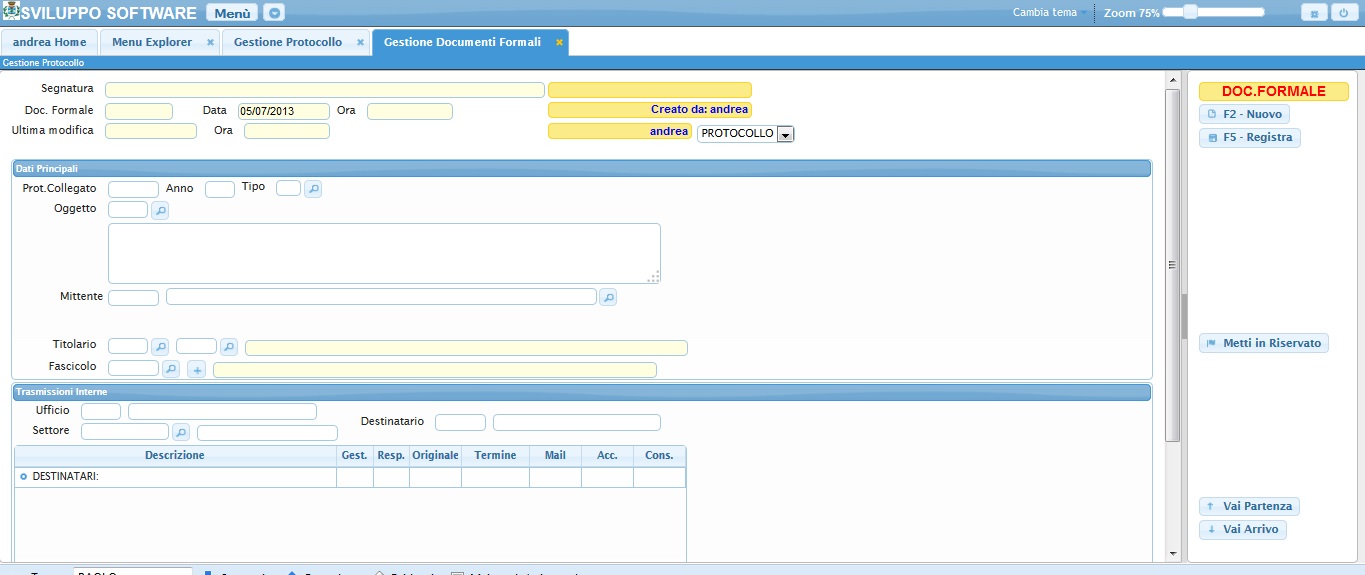
Task: Click the Mittente search magnifier icon
Action: pos(607,297)
